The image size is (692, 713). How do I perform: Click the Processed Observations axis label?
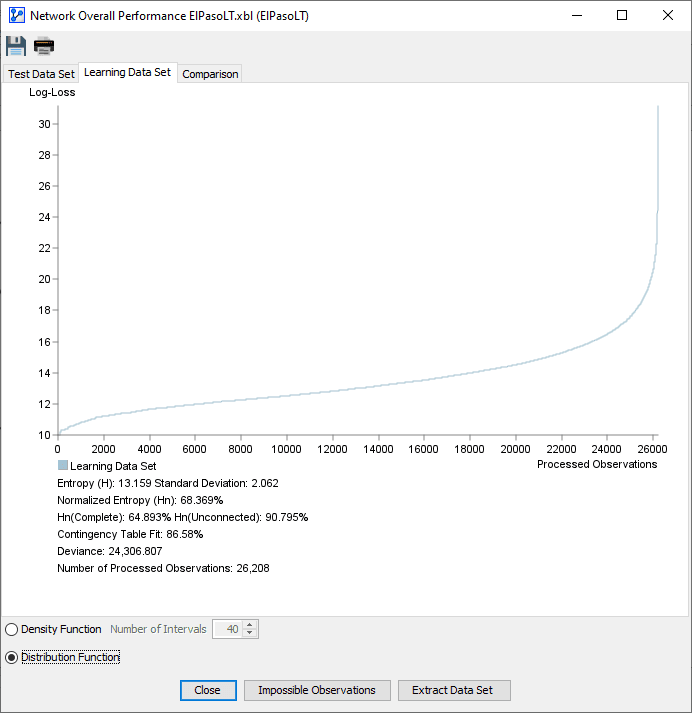[x=597, y=464]
